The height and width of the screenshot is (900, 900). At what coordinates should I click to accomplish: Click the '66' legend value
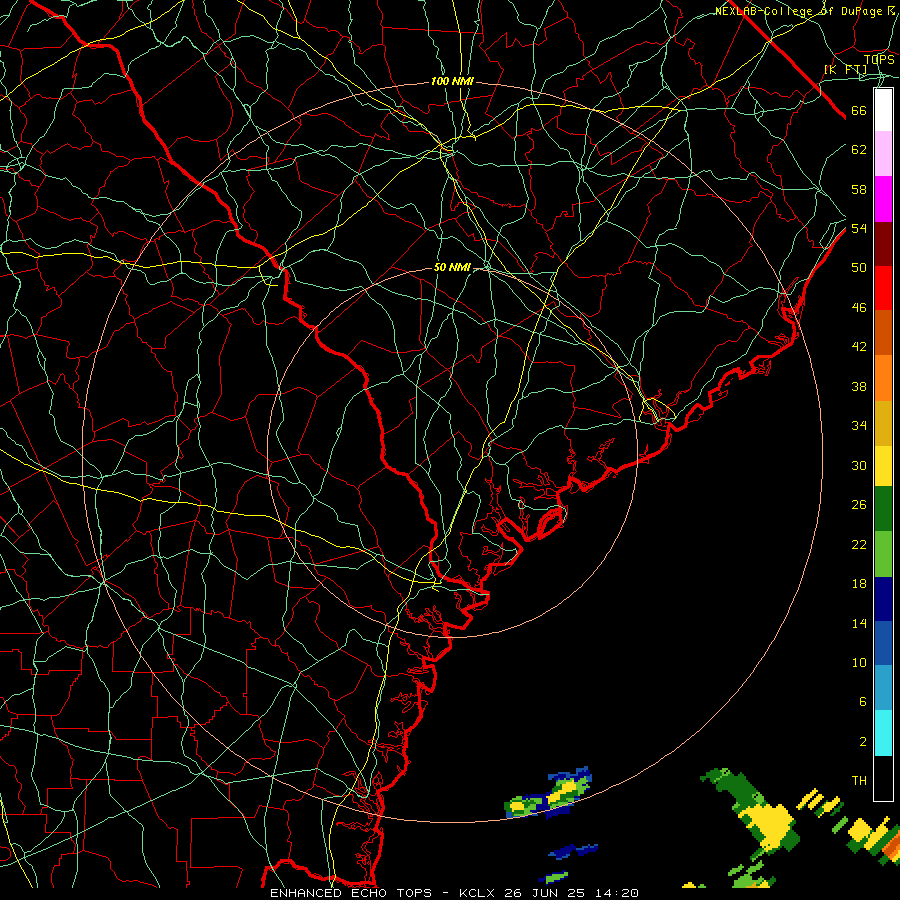point(859,110)
